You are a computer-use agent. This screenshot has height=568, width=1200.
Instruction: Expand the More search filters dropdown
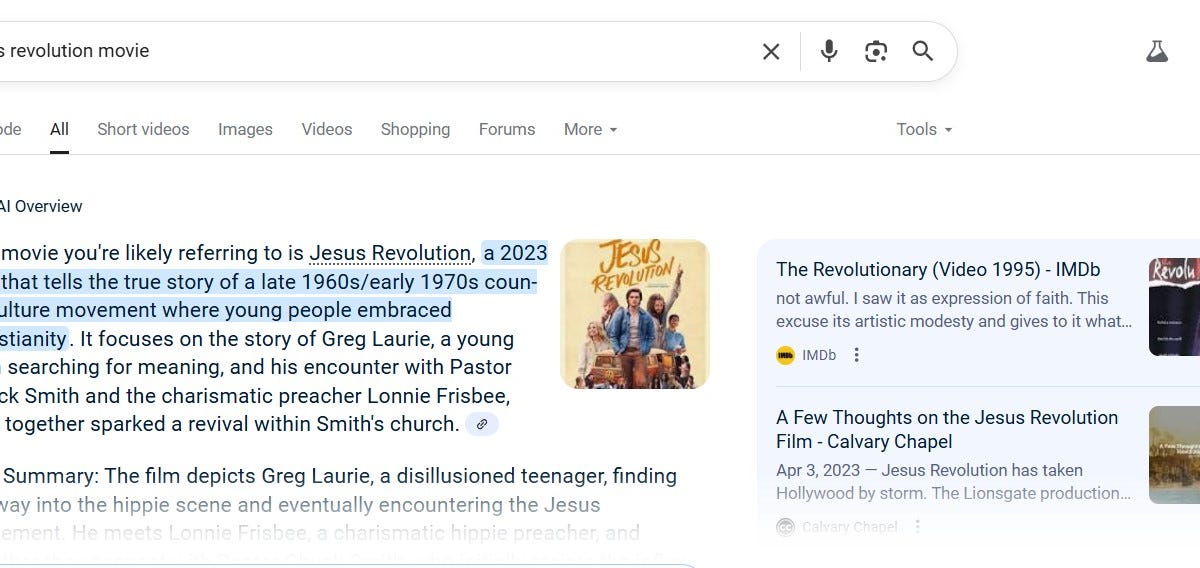pos(590,129)
